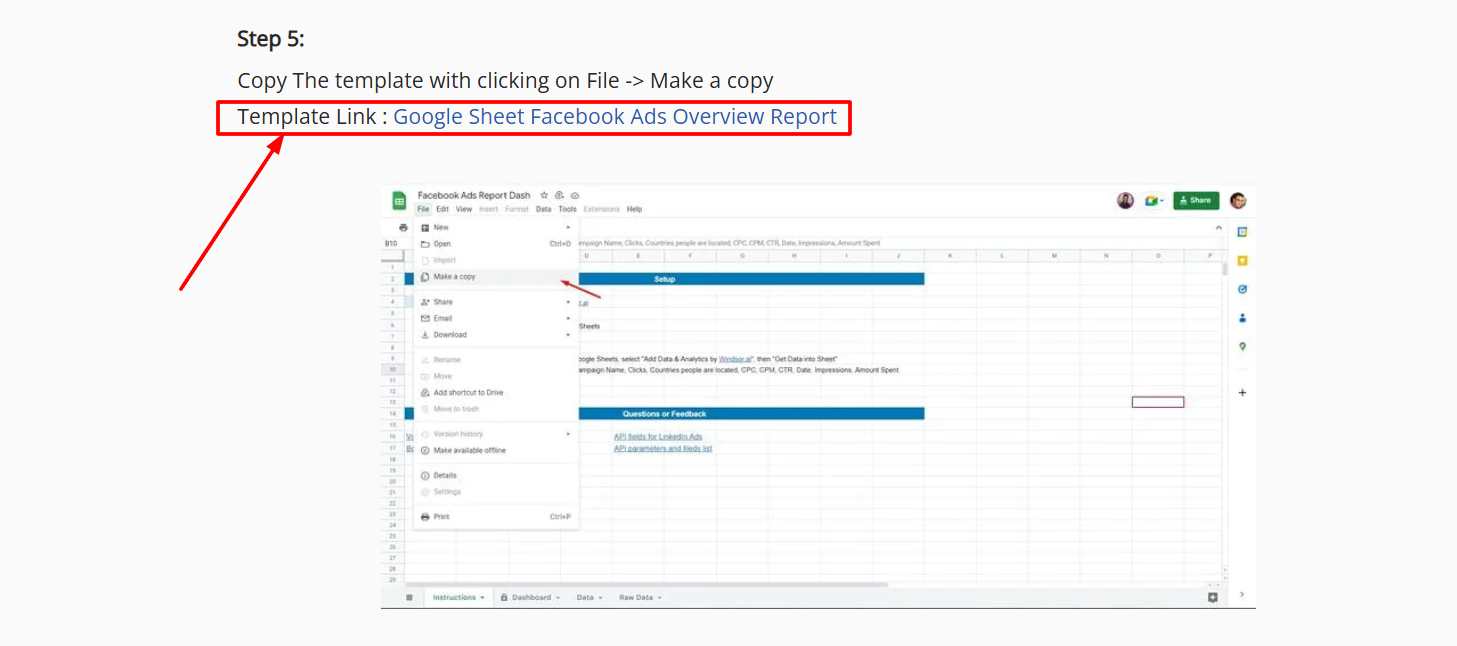Image resolution: width=1457 pixels, height=646 pixels.
Task: Choose Add shortcut to Drive
Action: (x=496, y=392)
